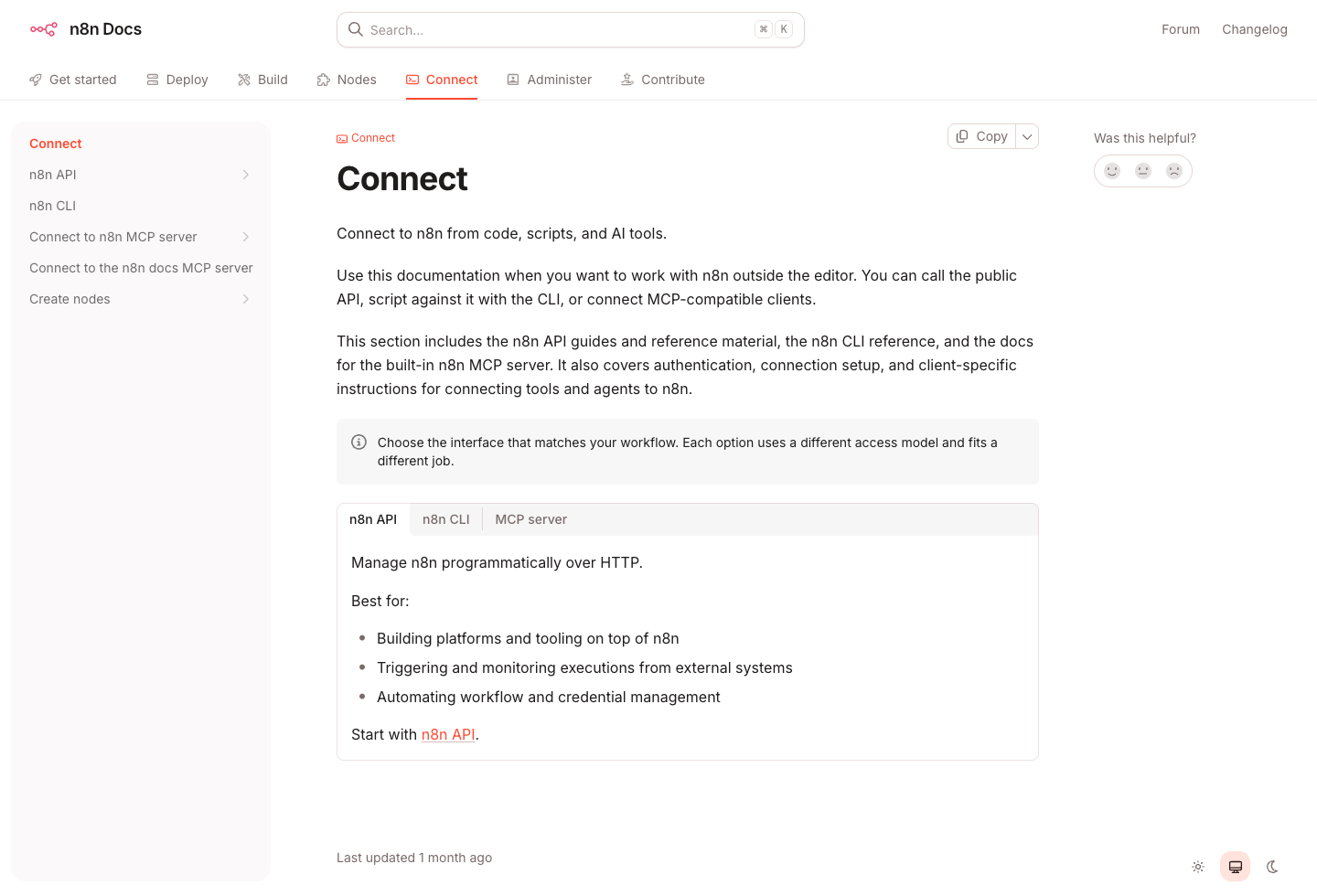Open Connect to the n8n docs MCP server

tap(141, 268)
